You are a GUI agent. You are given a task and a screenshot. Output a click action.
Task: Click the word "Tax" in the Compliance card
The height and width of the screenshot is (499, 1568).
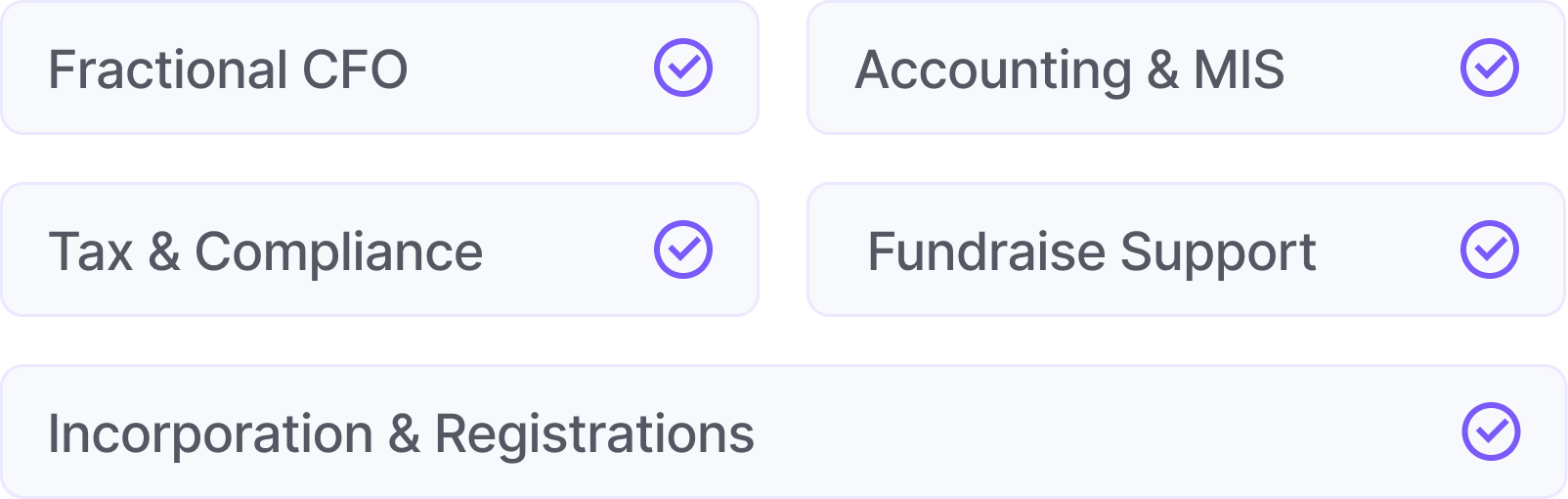90,251
